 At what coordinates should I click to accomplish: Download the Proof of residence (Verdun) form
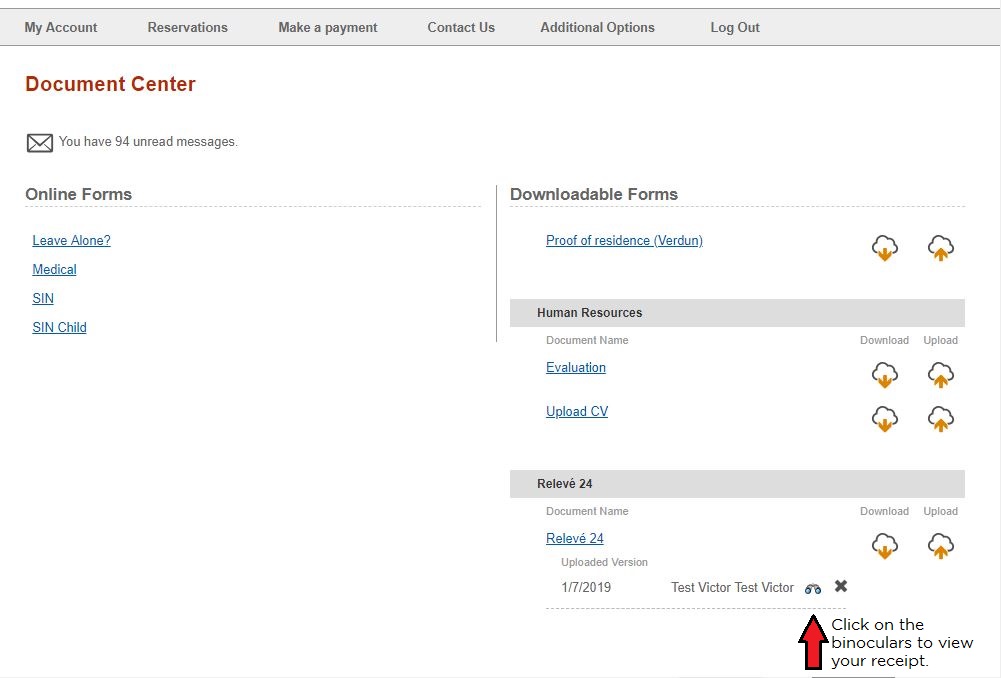885,248
